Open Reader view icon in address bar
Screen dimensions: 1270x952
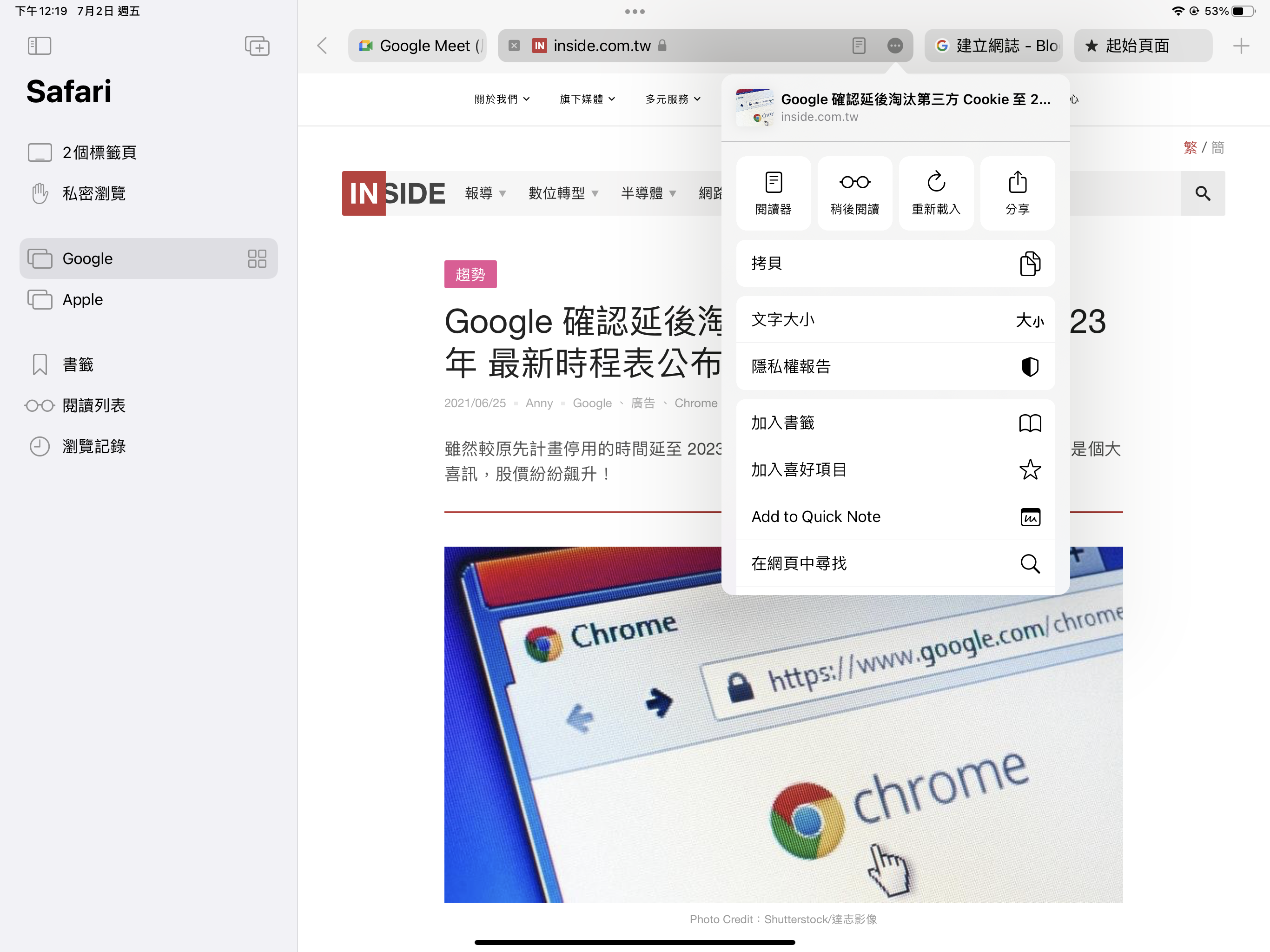859,46
